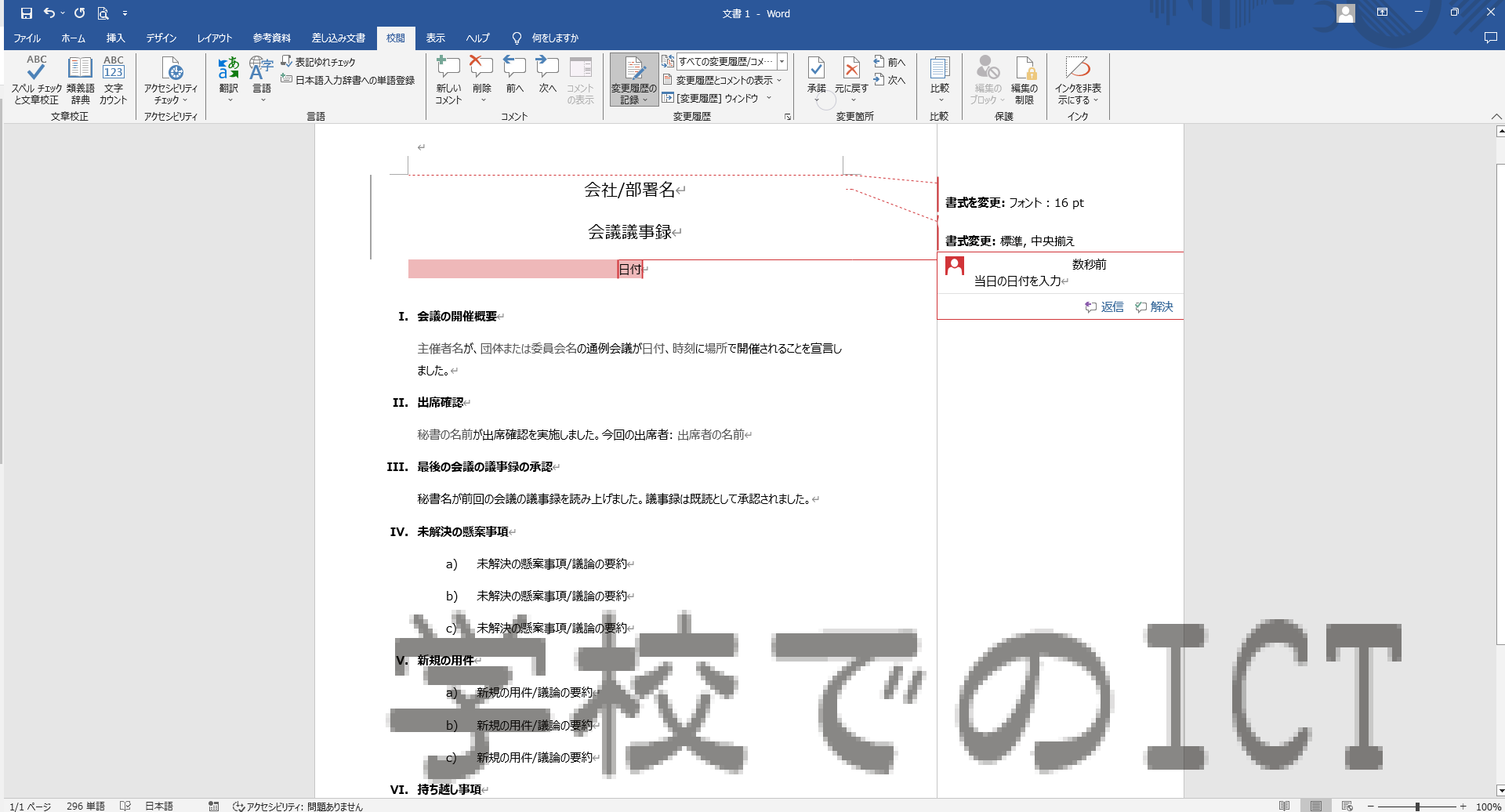
Task: Click the zoom in plus button
Action: click(x=1463, y=806)
